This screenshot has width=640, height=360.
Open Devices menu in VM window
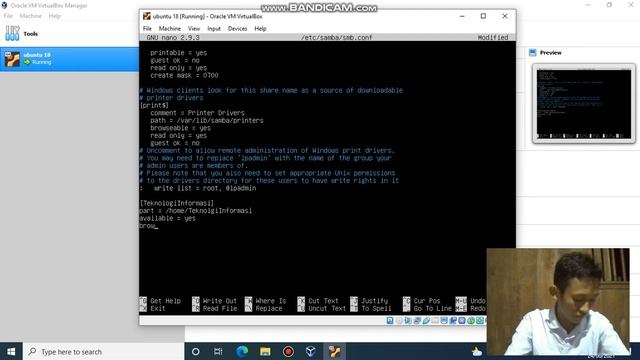pos(238,29)
